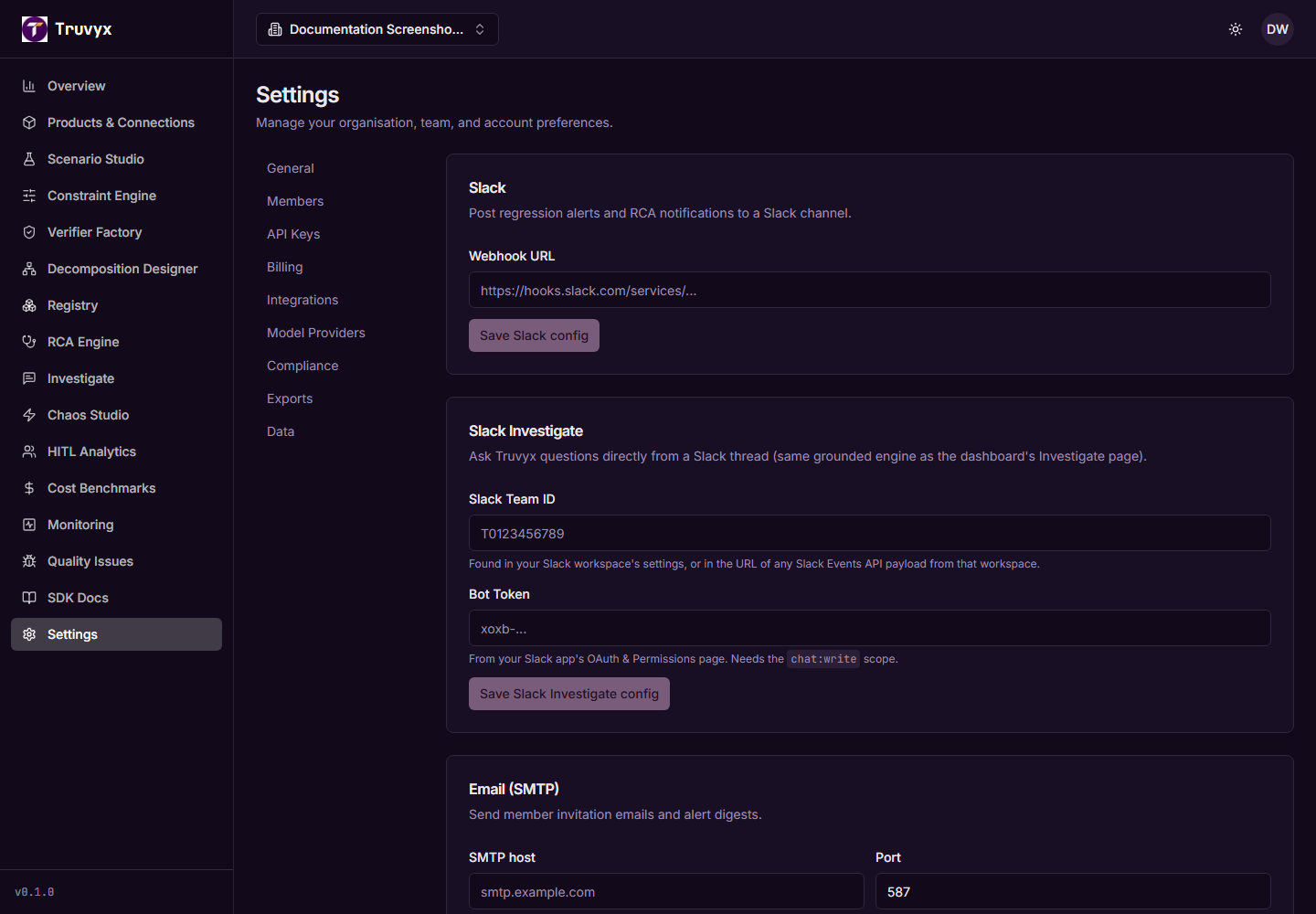Select the Integrations settings tab
The height and width of the screenshot is (914, 1316).
click(302, 300)
